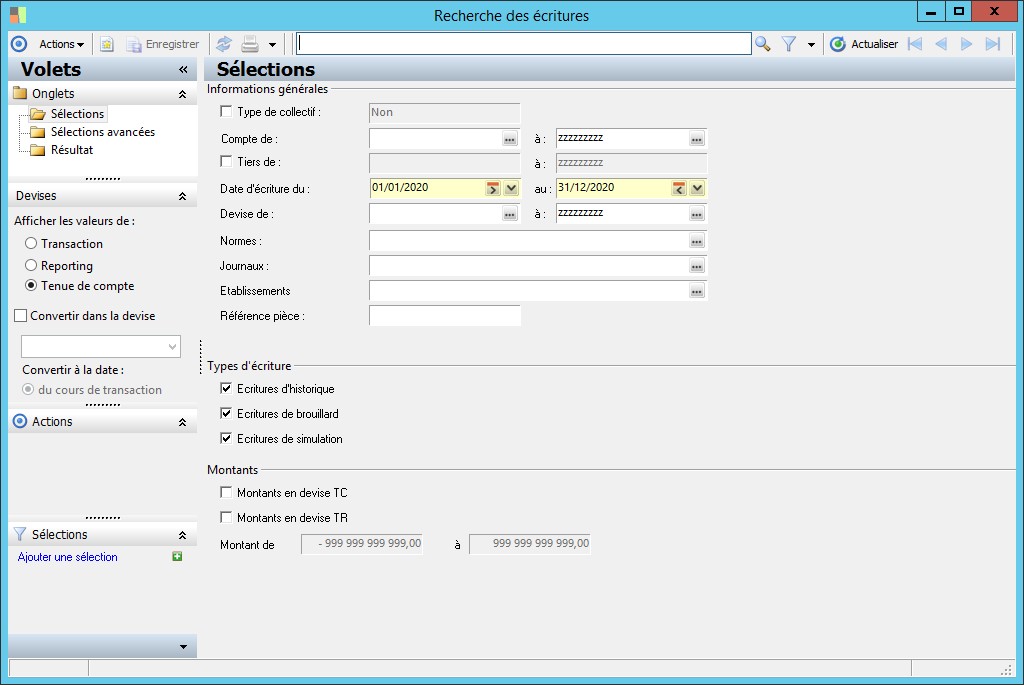
Task: Check the Type de collectif checkbox
Action: click(226, 112)
